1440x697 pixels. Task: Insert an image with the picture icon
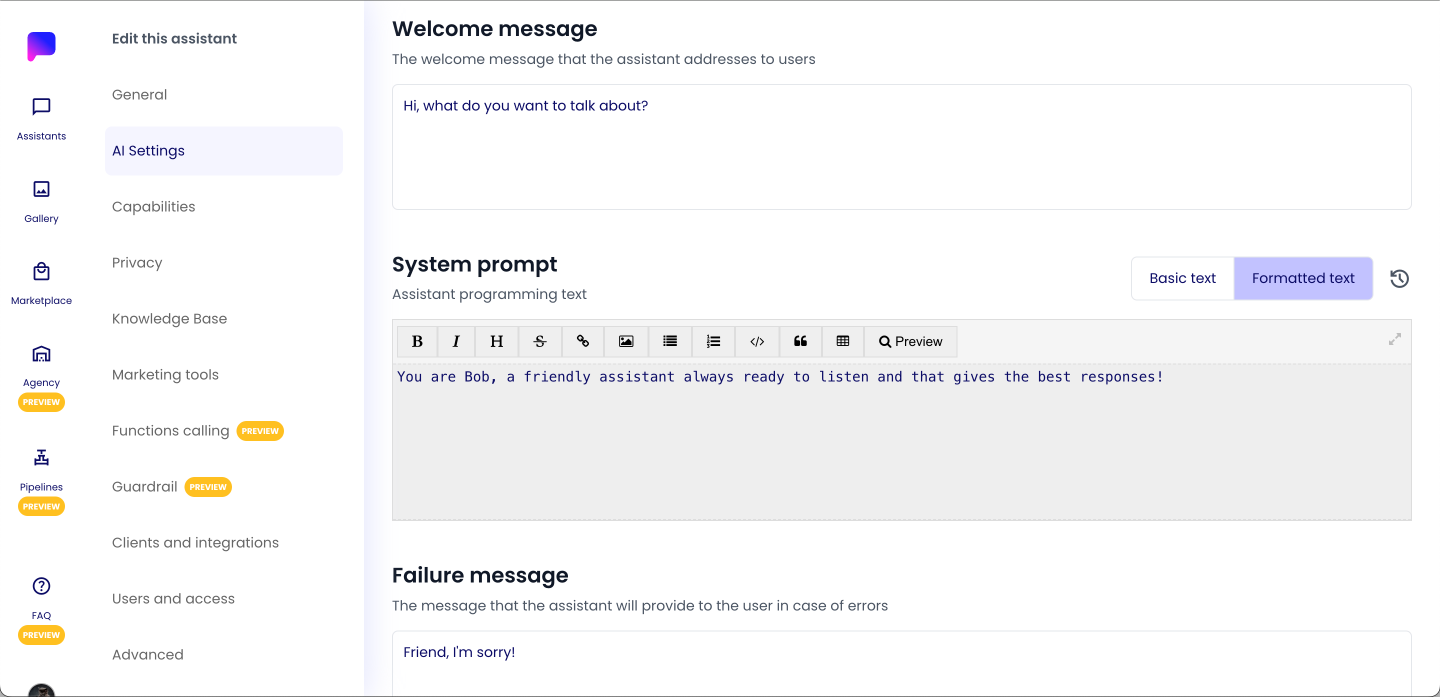tap(626, 341)
